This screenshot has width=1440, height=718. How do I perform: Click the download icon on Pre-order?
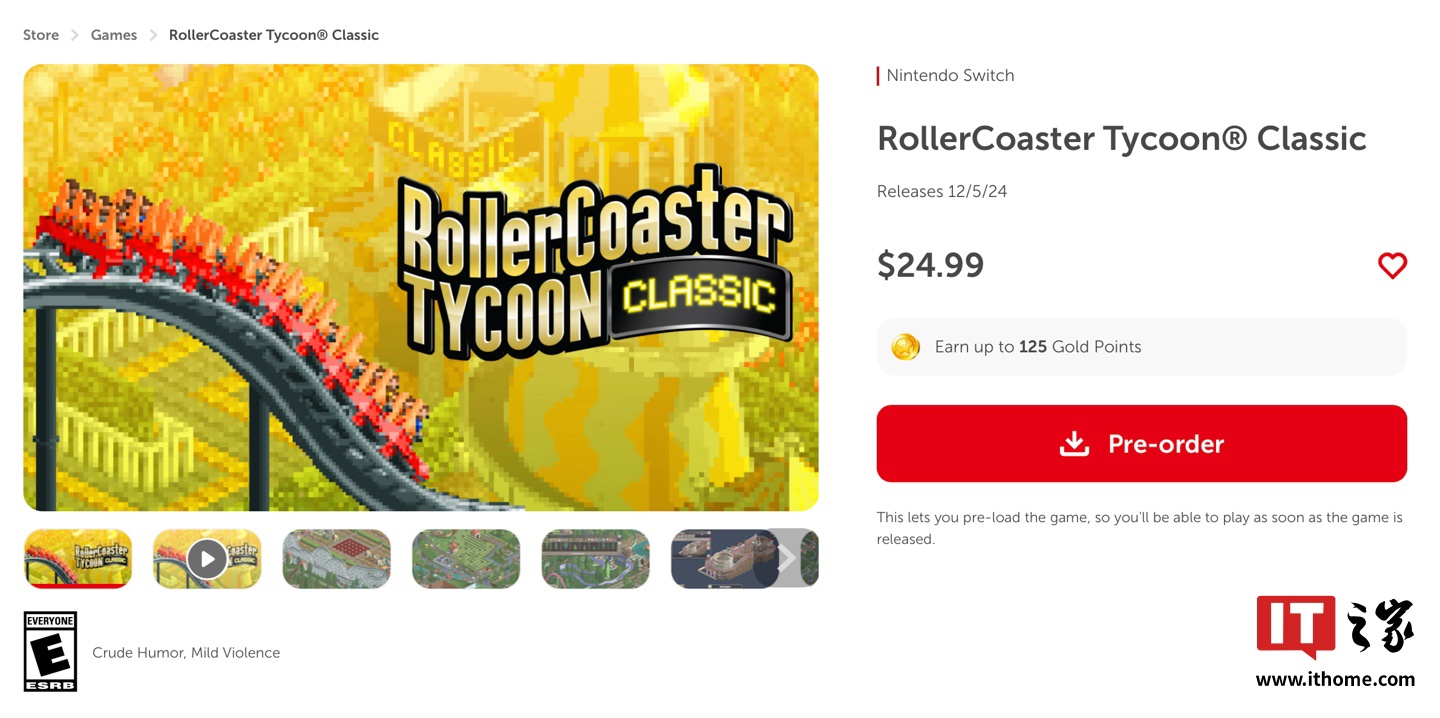[1074, 444]
